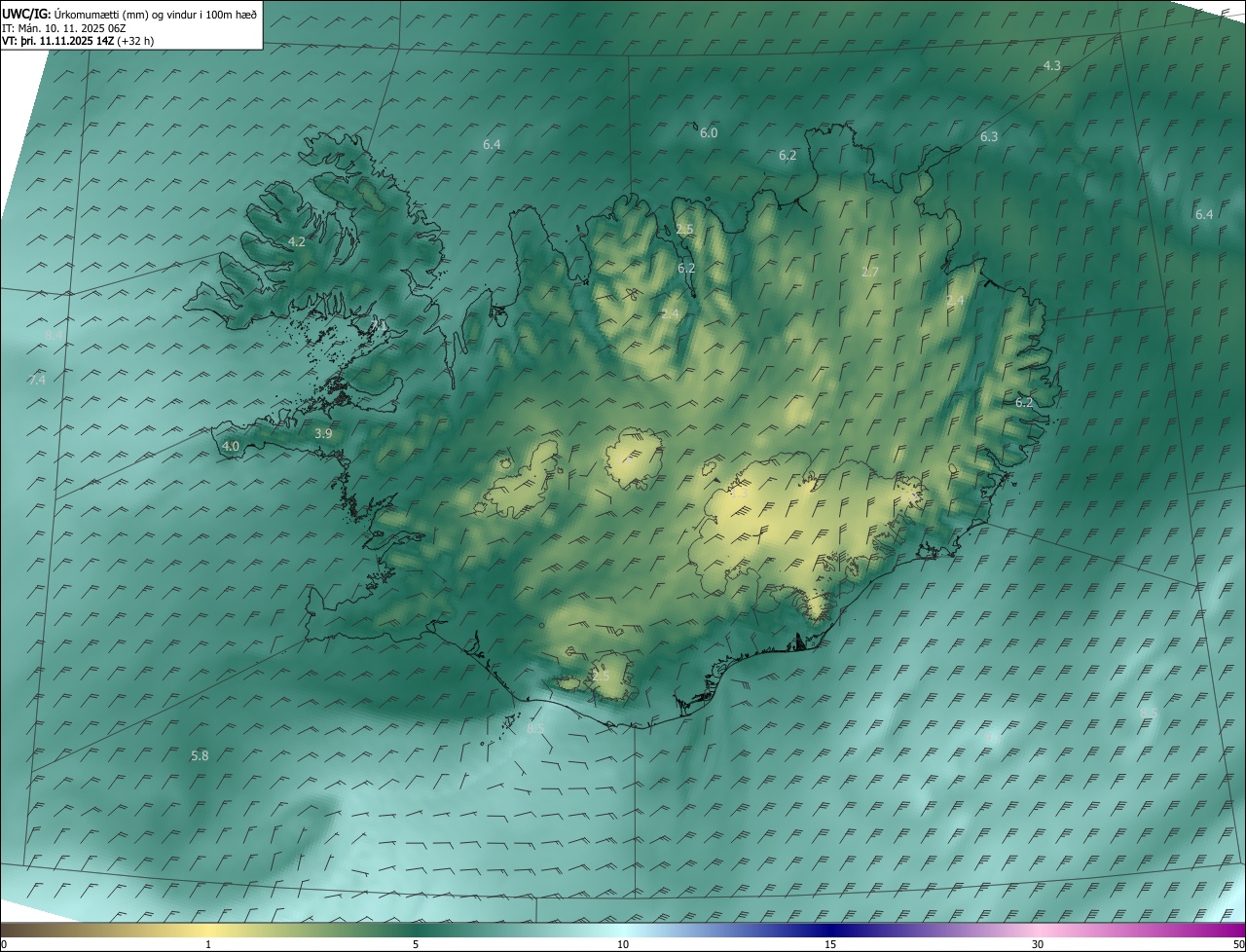Click the 15 tick on the color scale
1246x952 pixels.
pyautogui.click(x=830, y=944)
